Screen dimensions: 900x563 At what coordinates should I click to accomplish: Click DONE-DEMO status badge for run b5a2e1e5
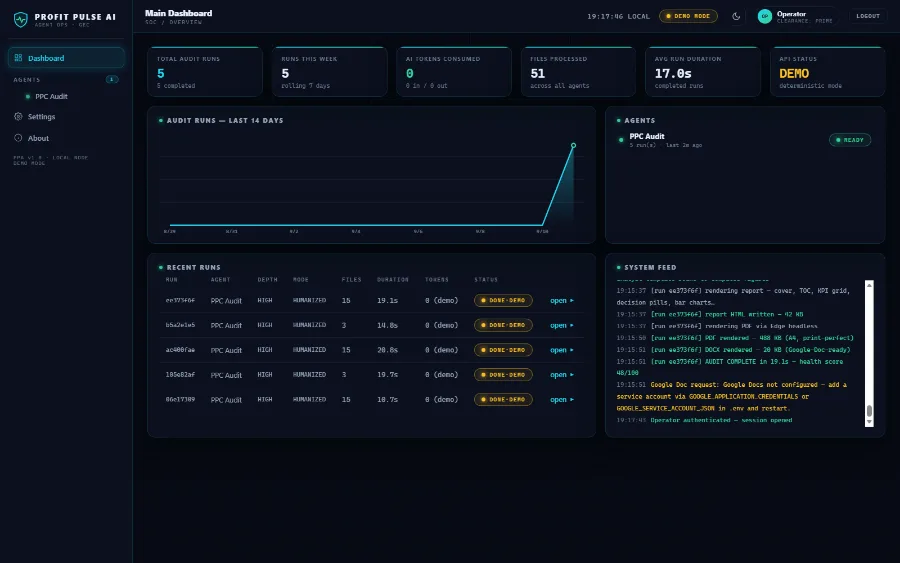[x=503, y=325]
